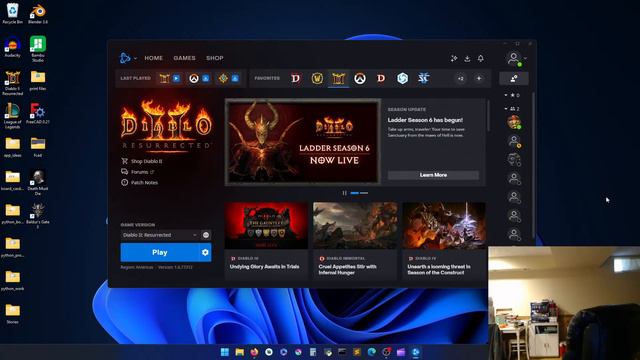
Task: Open the Cruel Appetites Stir news card
Action: pos(355,240)
